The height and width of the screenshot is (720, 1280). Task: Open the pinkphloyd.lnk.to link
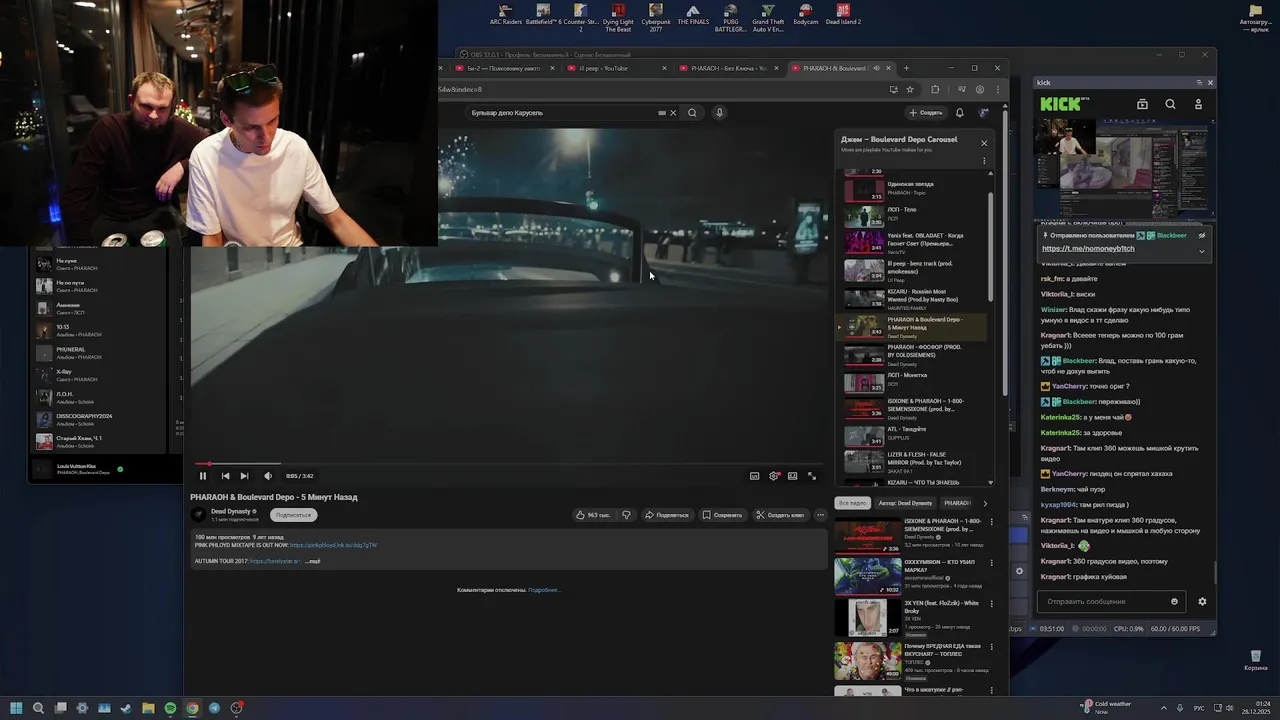click(333, 545)
